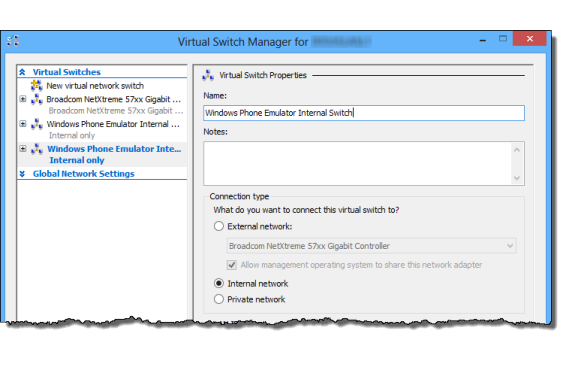The width and height of the screenshot is (563, 366).
Task: Close the Virtual Switch Manager window
Action: coord(530,39)
